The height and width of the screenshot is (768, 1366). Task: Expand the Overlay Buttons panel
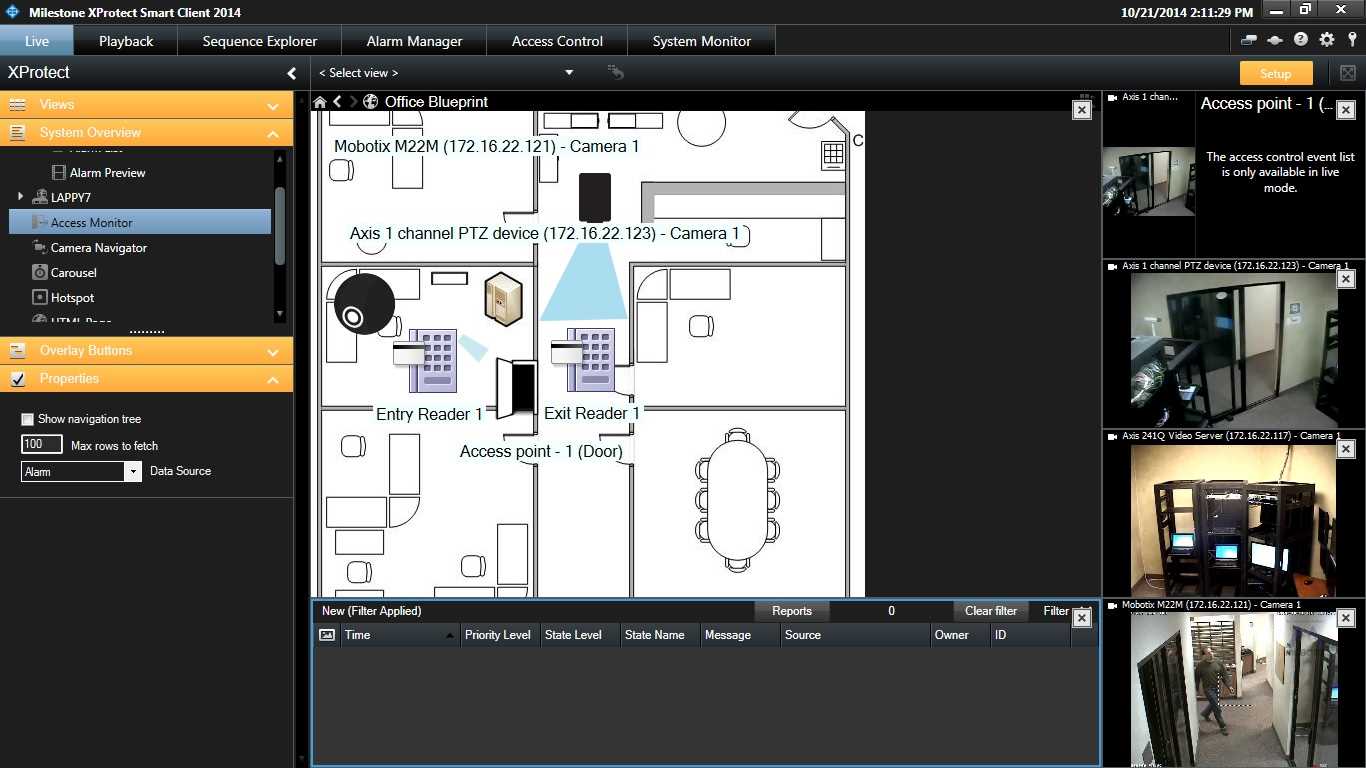[273, 351]
